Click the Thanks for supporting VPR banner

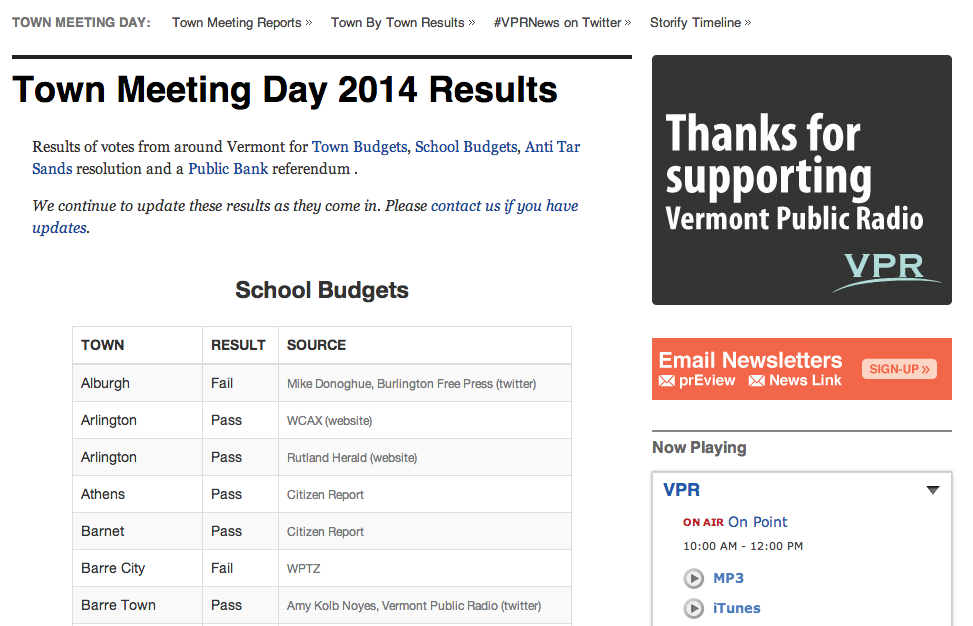[801, 180]
